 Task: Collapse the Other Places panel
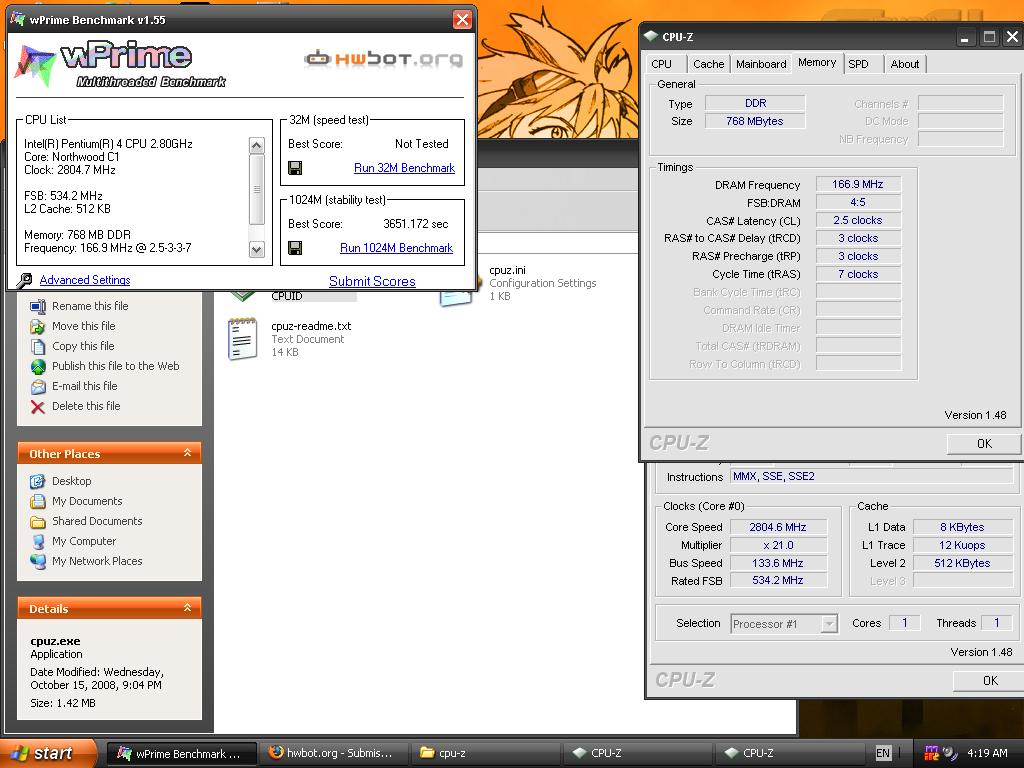187,453
